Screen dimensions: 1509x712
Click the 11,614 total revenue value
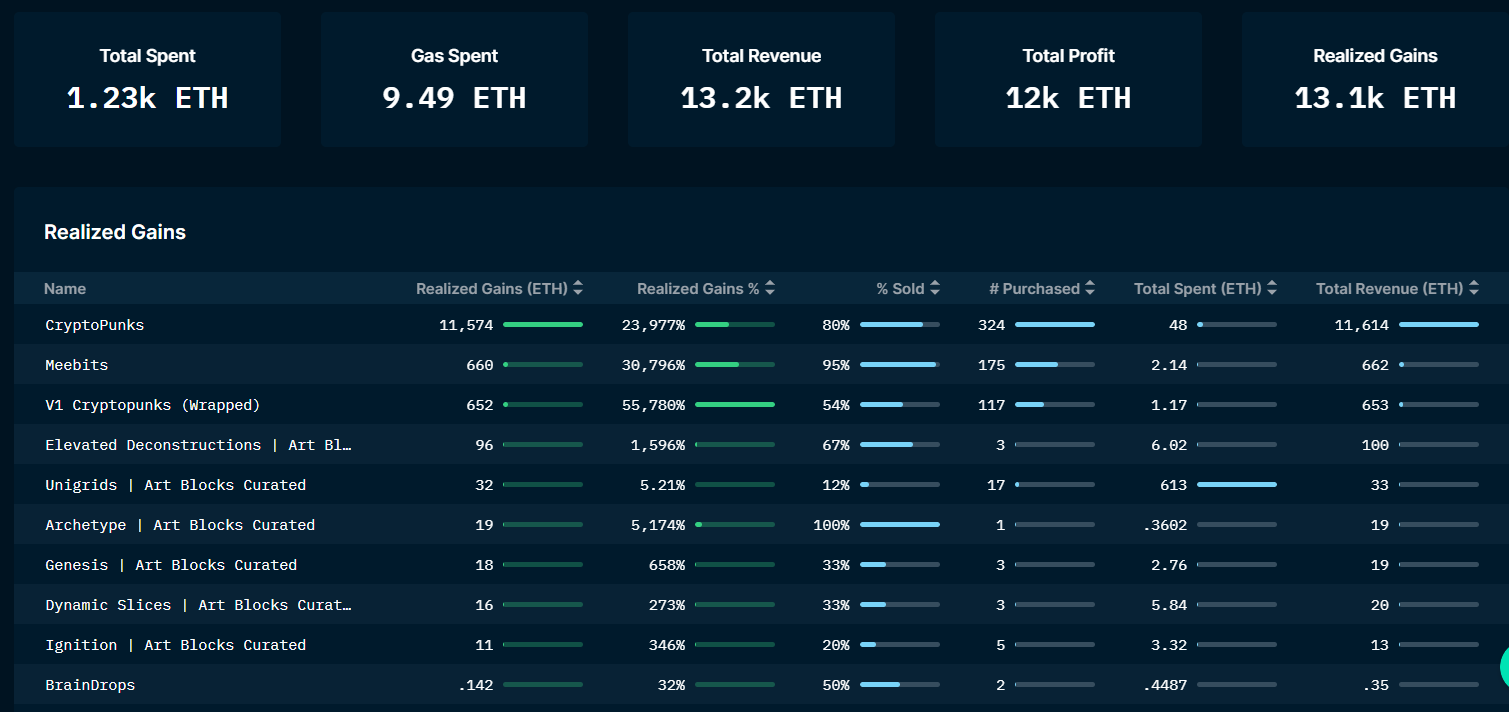click(x=1362, y=325)
